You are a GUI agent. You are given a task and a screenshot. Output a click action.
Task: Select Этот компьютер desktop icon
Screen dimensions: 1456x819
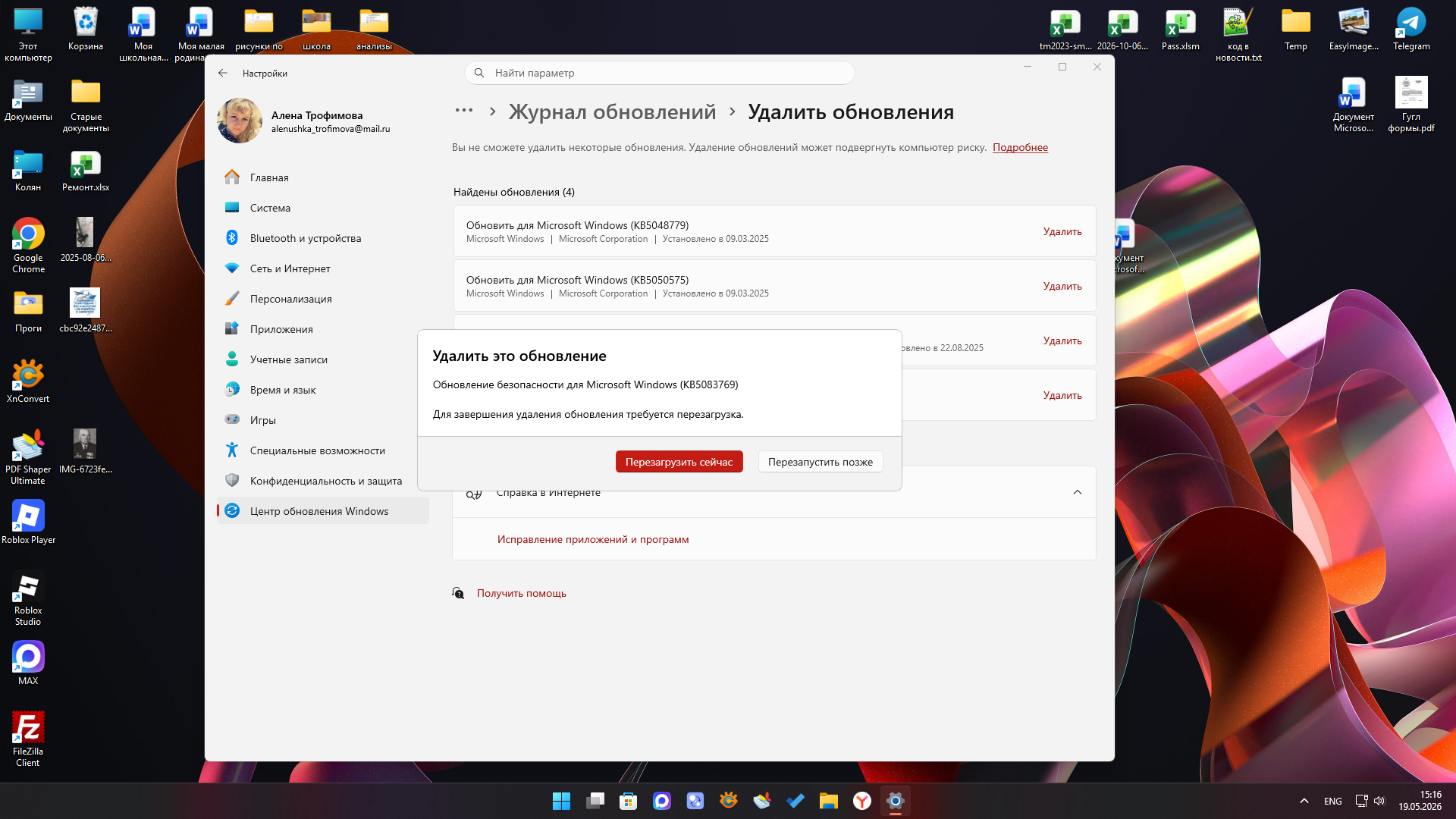coord(28,35)
